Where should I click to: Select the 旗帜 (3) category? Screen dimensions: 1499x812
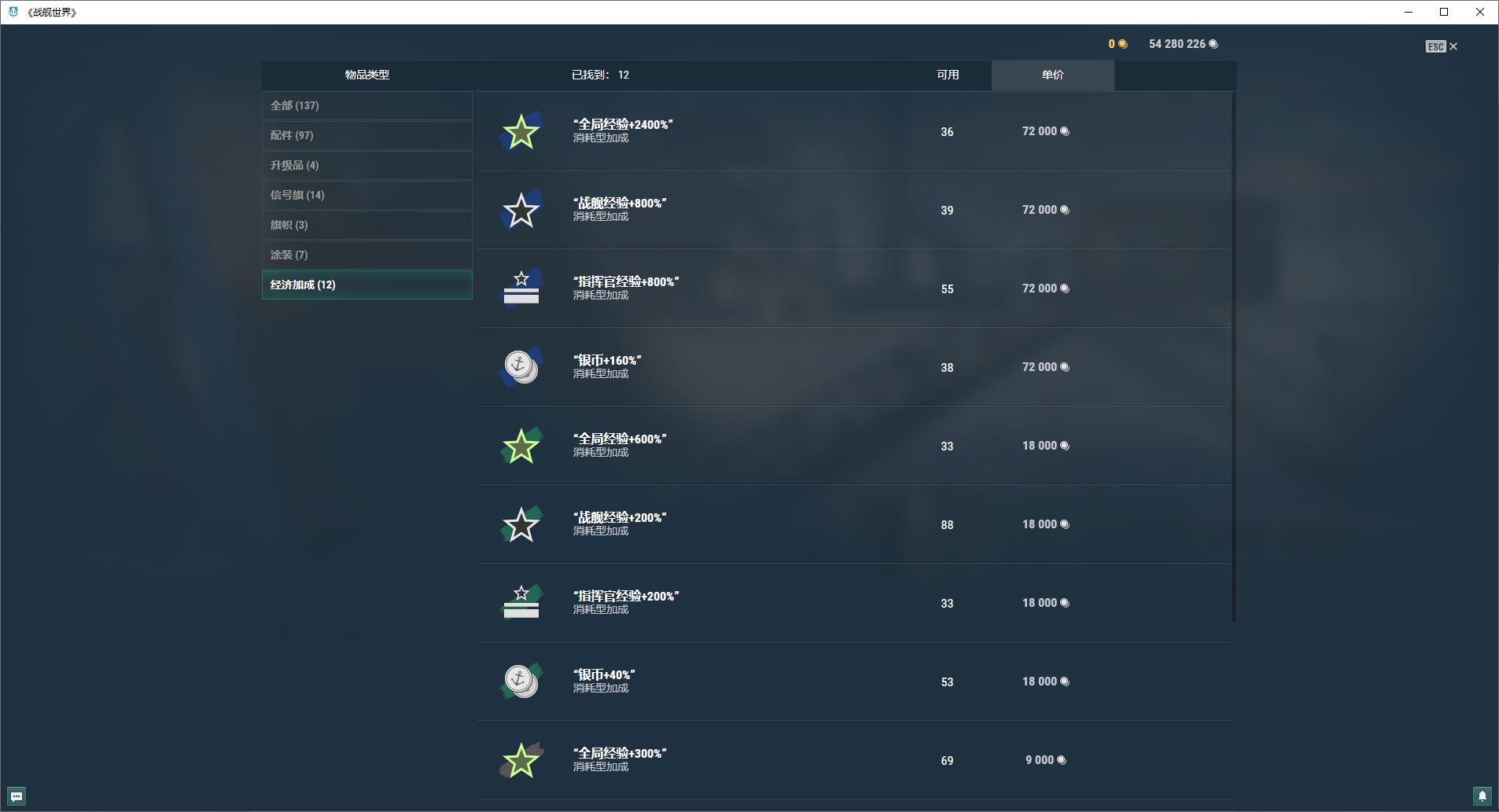point(366,225)
